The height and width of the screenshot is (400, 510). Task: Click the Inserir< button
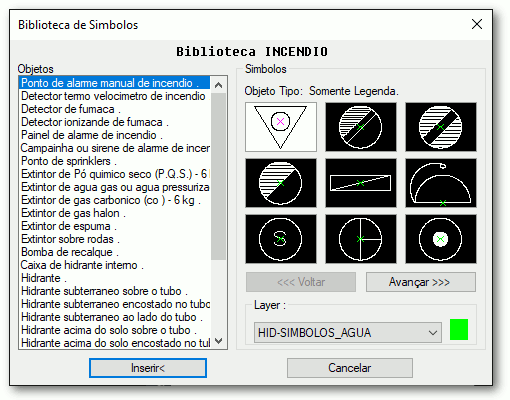click(148, 368)
